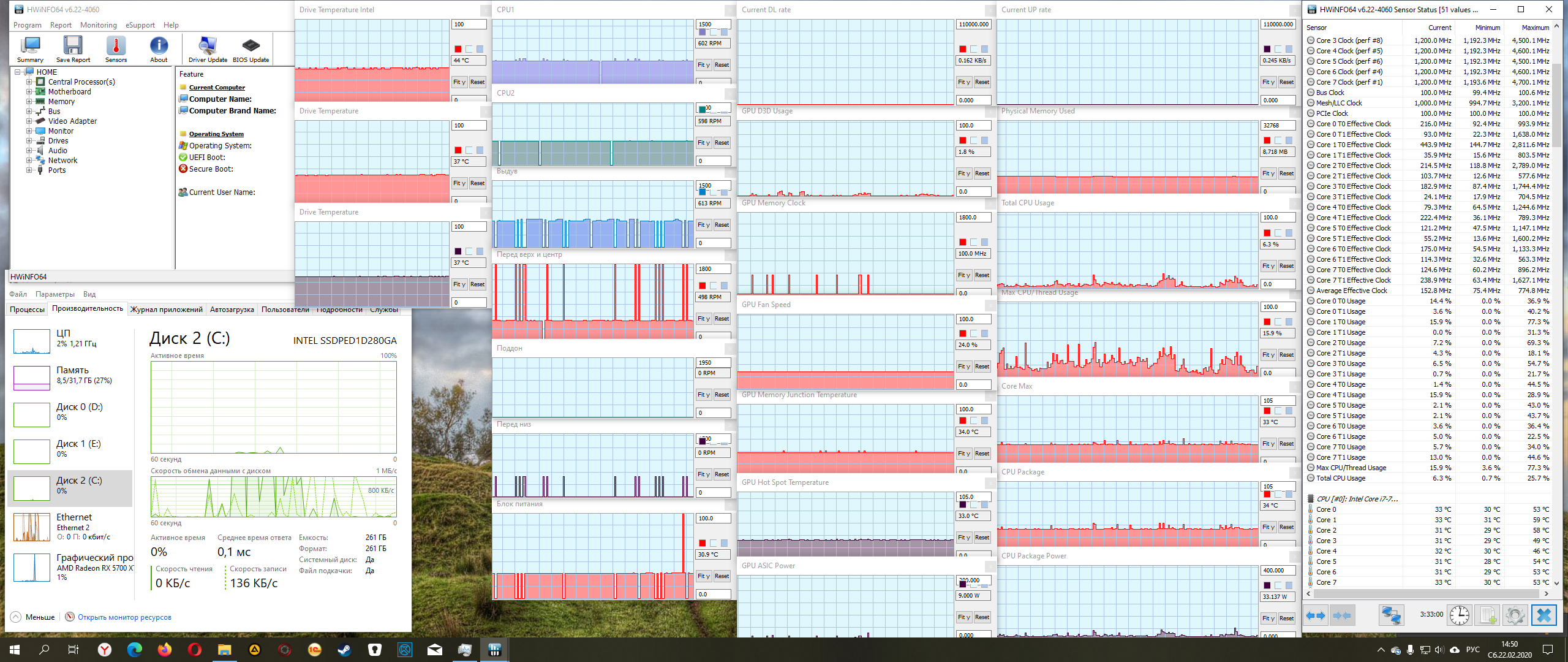The height and width of the screenshot is (662, 1568).
Task: Click Открыть монитор ресурсов link
Action: [124, 617]
